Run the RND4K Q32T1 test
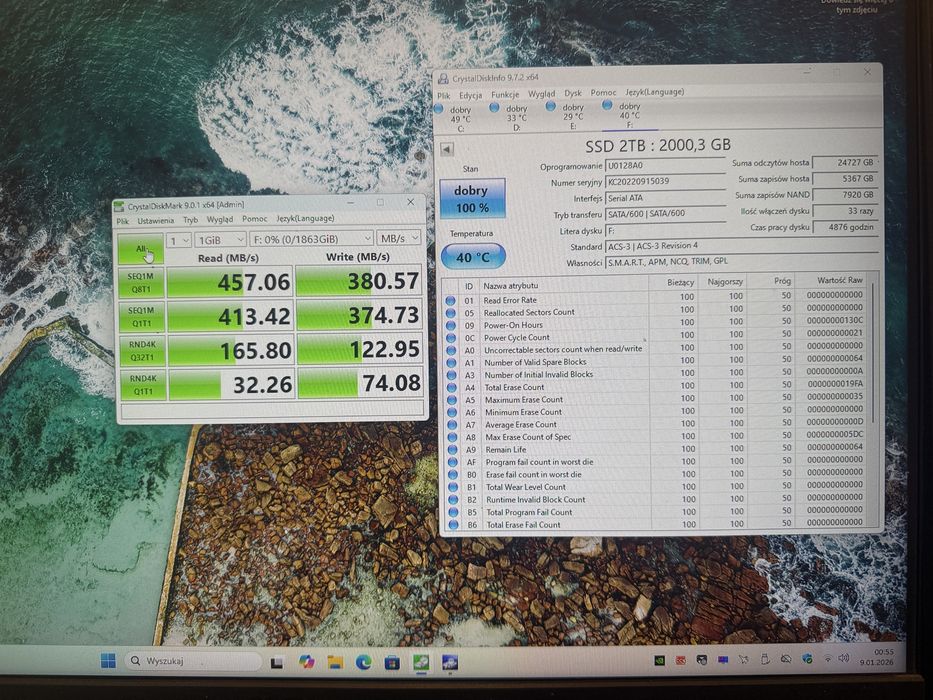The width and height of the screenshot is (933, 700). (142, 351)
